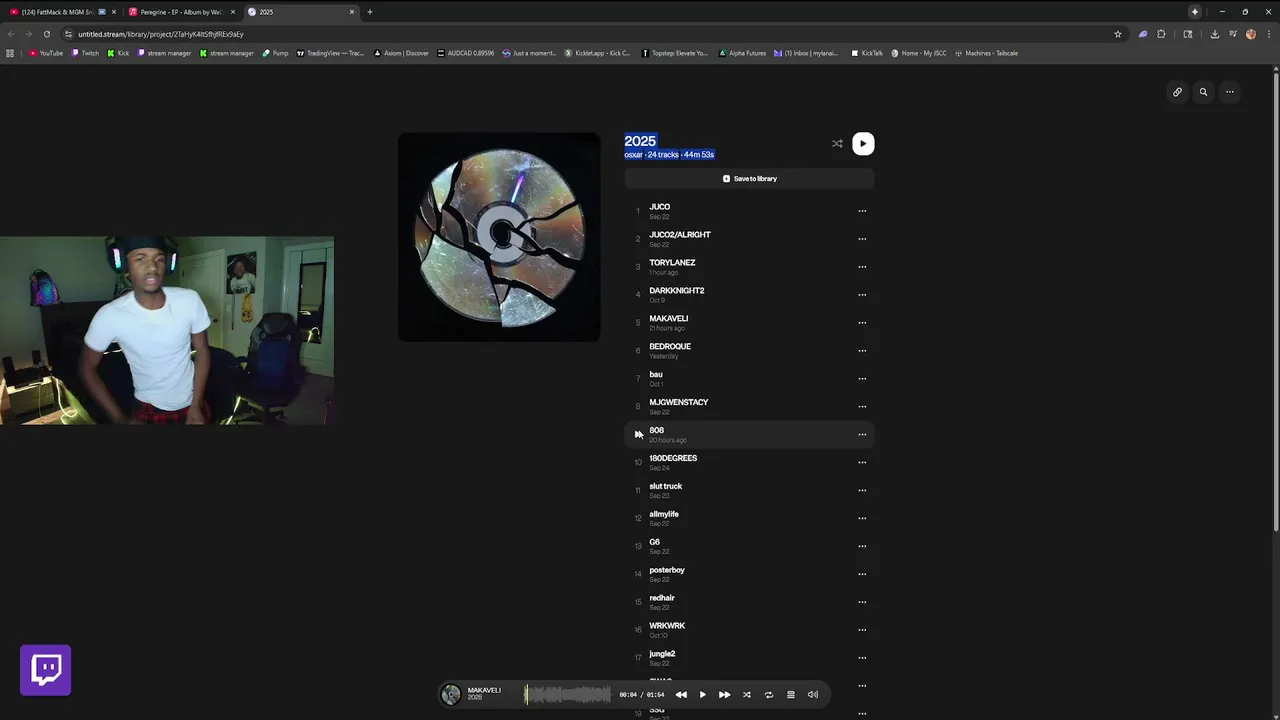The image size is (1280, 720).
Task: Open the play queue list icon
Action: click(x=790, y=695)
